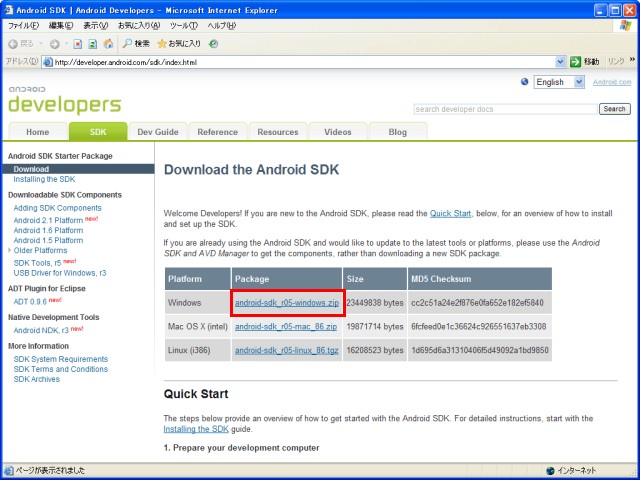Click the History icon in toolbar

pyautogui.click(x=213, y=44)
